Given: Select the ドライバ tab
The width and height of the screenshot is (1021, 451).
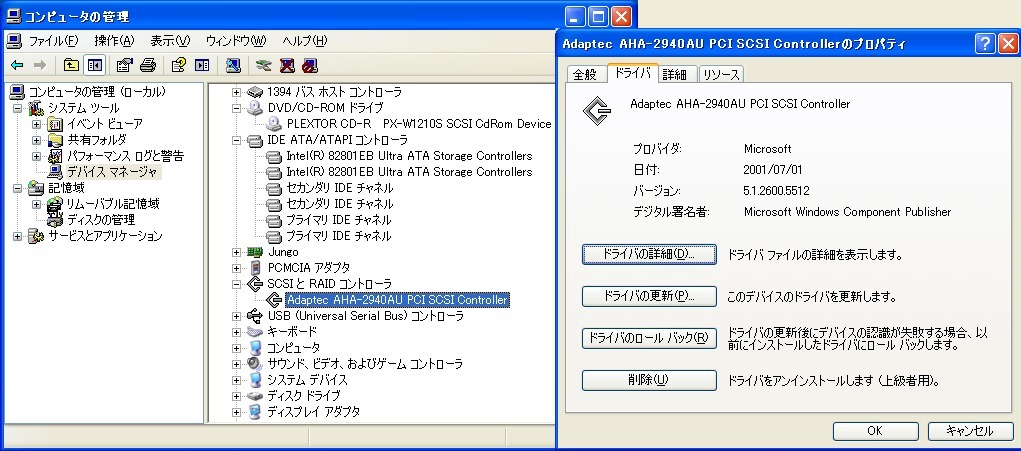Looking at the screenshot, I should point(632,73).
